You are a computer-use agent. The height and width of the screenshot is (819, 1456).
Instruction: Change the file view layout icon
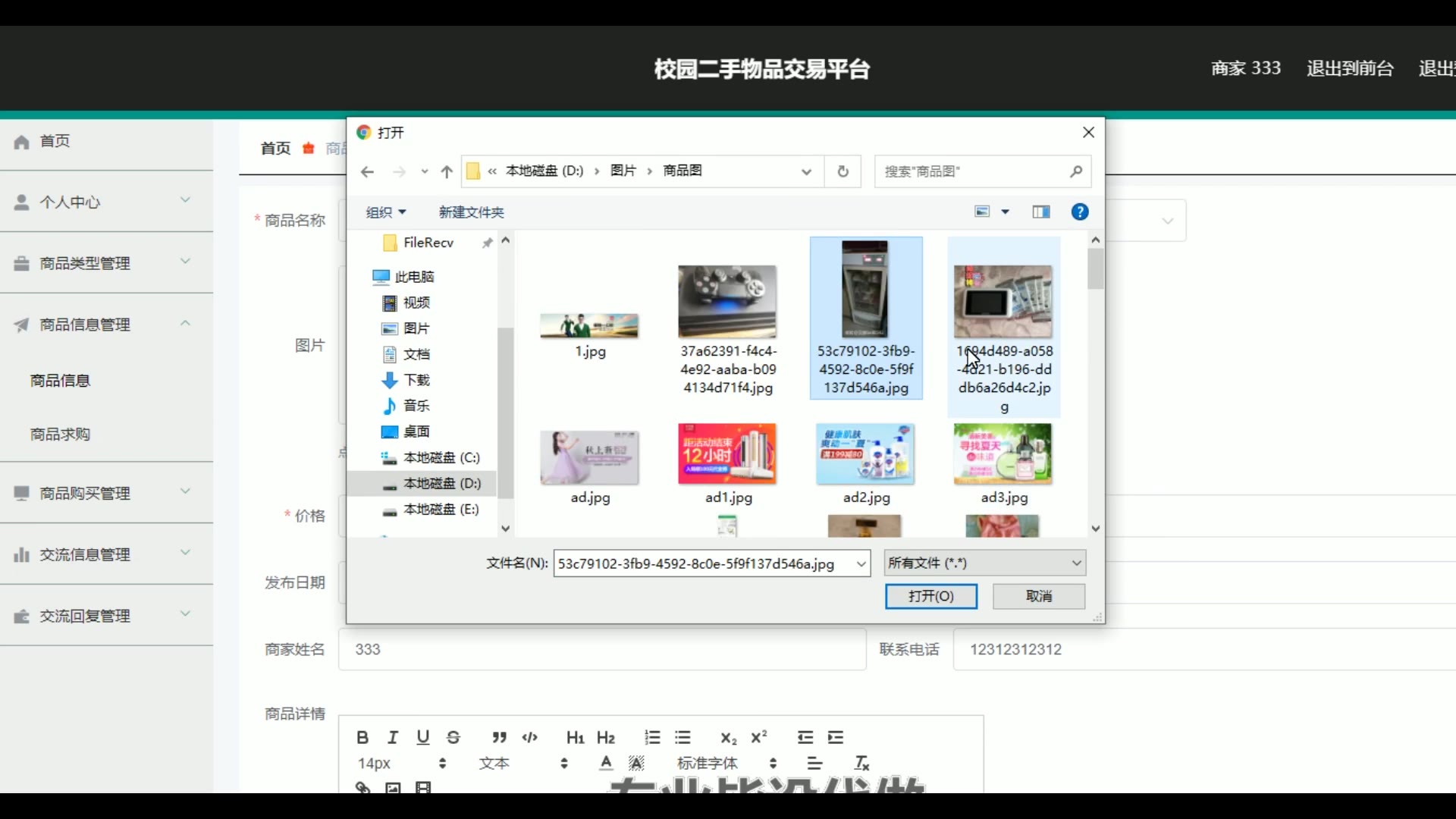coord(982,212)
